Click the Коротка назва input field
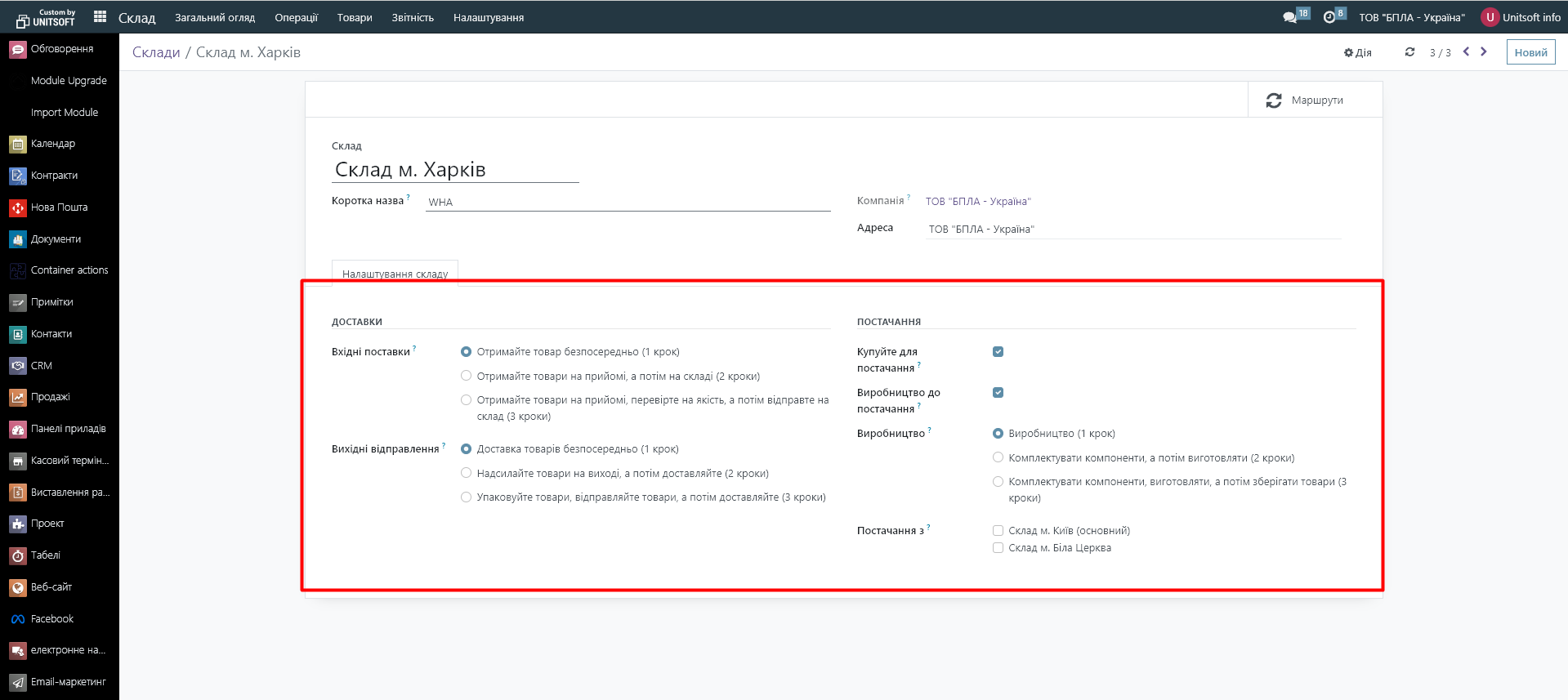The width and height of the screenshot is (1568, 700). pos(628,202)
